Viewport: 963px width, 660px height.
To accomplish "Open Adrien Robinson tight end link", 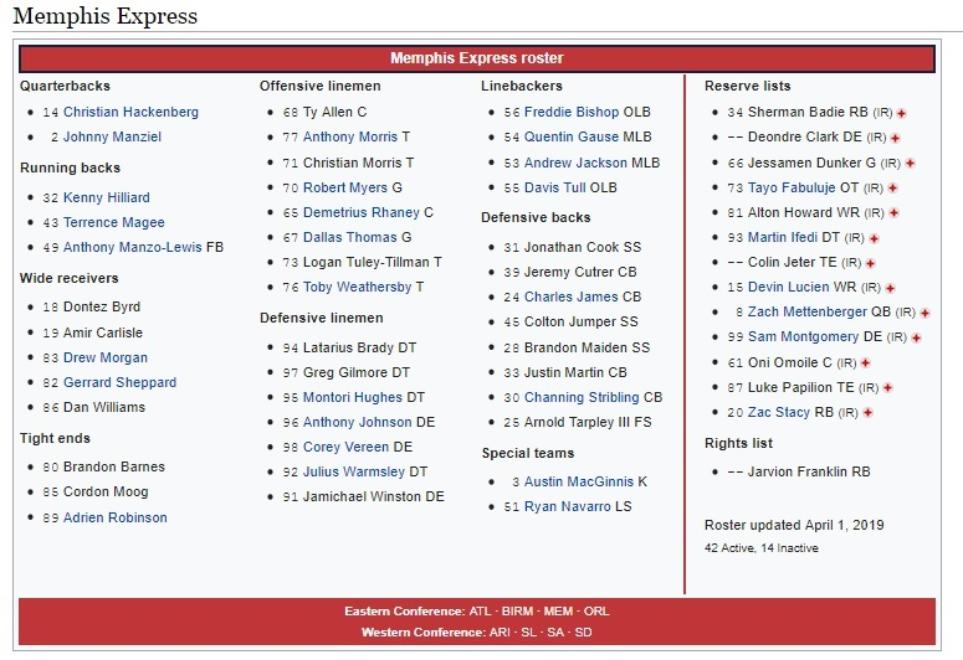I will 115,518.
